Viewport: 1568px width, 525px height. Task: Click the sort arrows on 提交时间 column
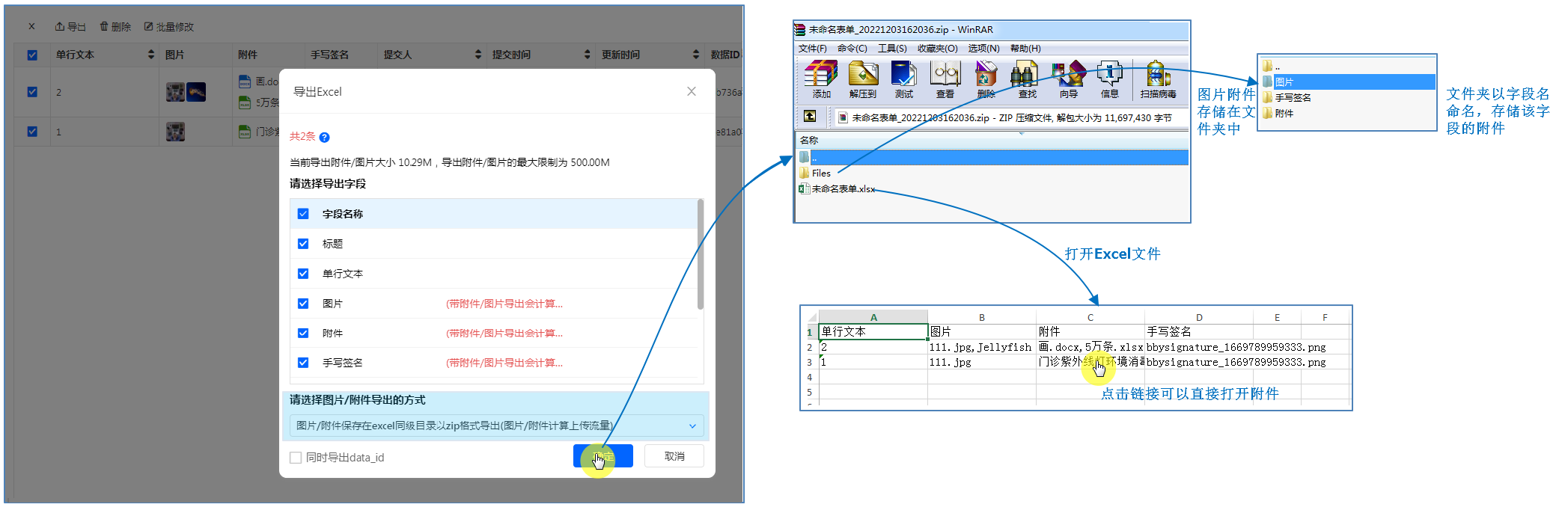[x=587, y=55]
